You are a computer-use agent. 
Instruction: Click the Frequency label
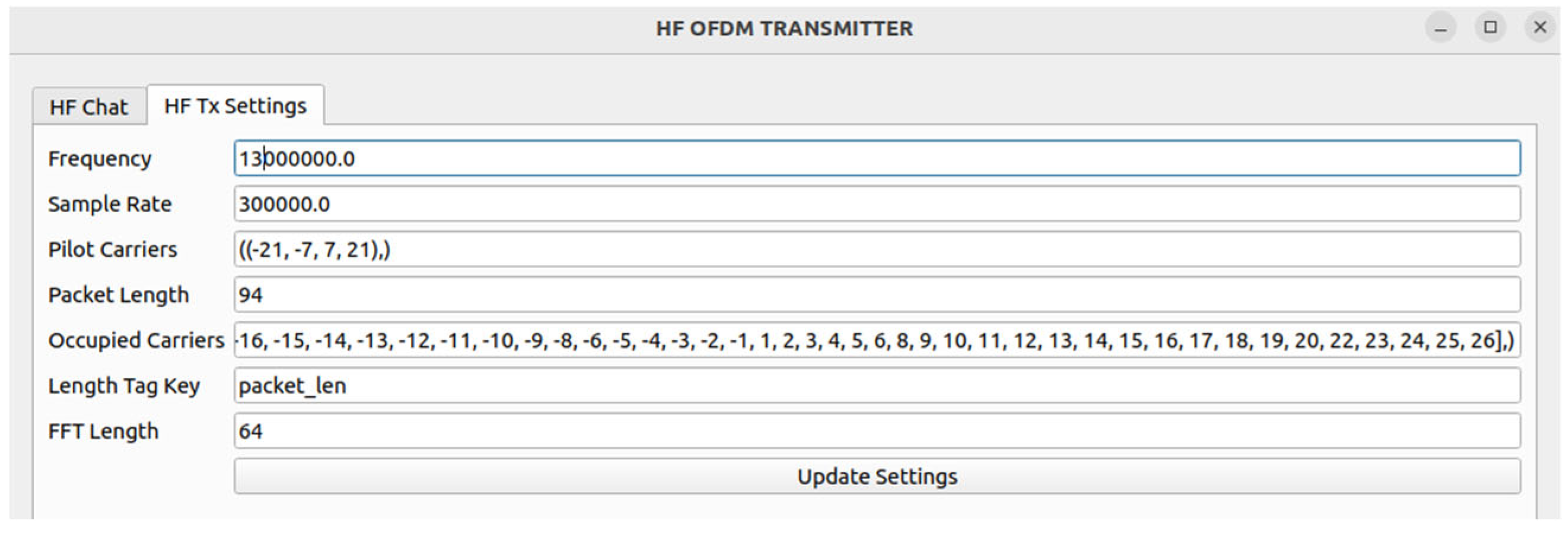pyautogui.click(x=100, y=159)
